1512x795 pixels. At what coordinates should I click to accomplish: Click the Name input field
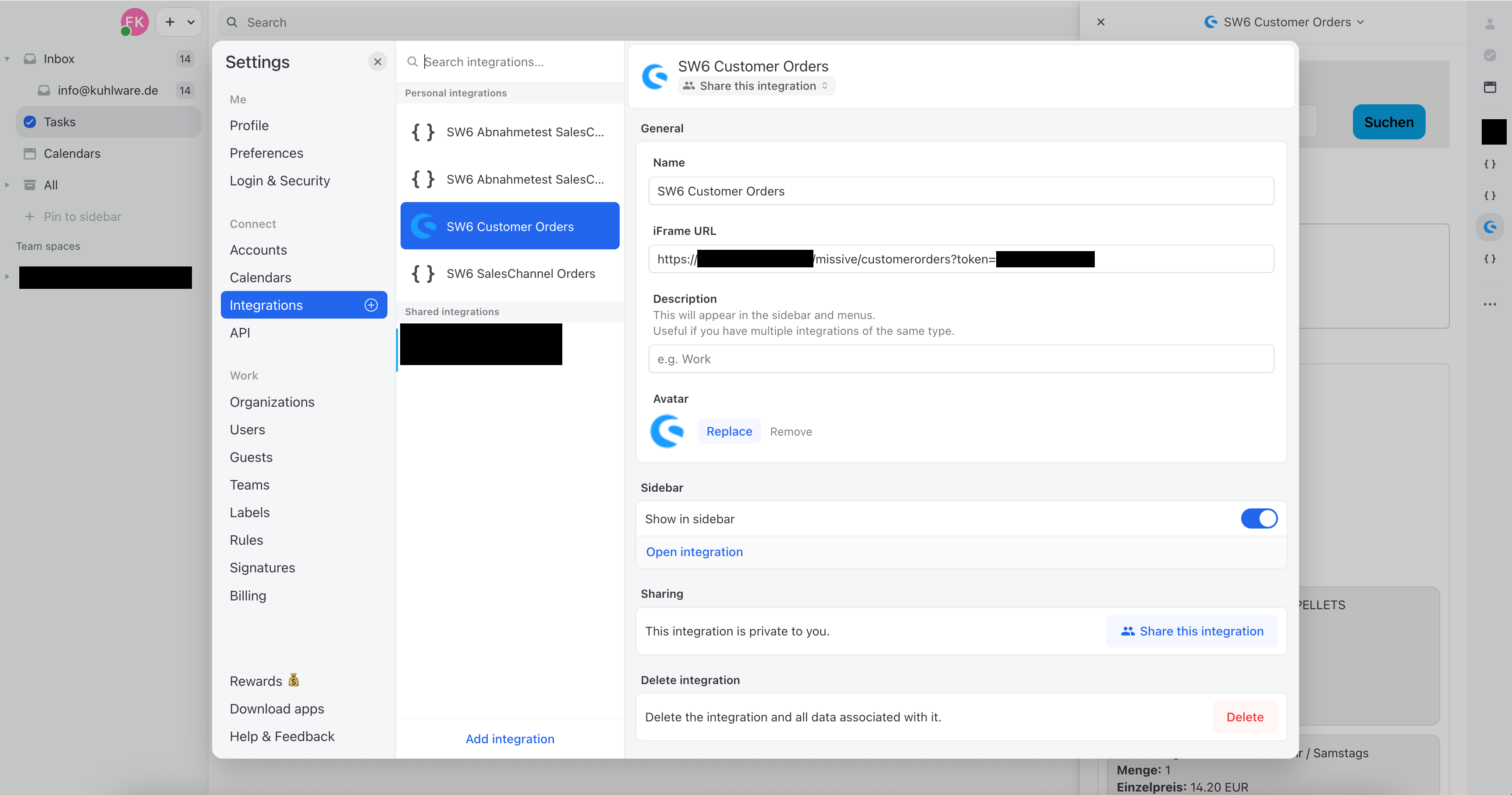point(961,191)
